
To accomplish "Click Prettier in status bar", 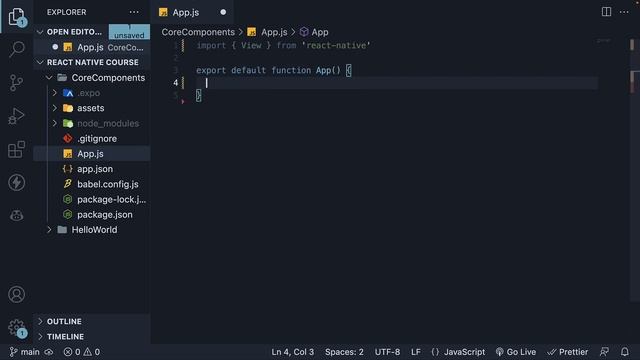I will coord(568,352).
